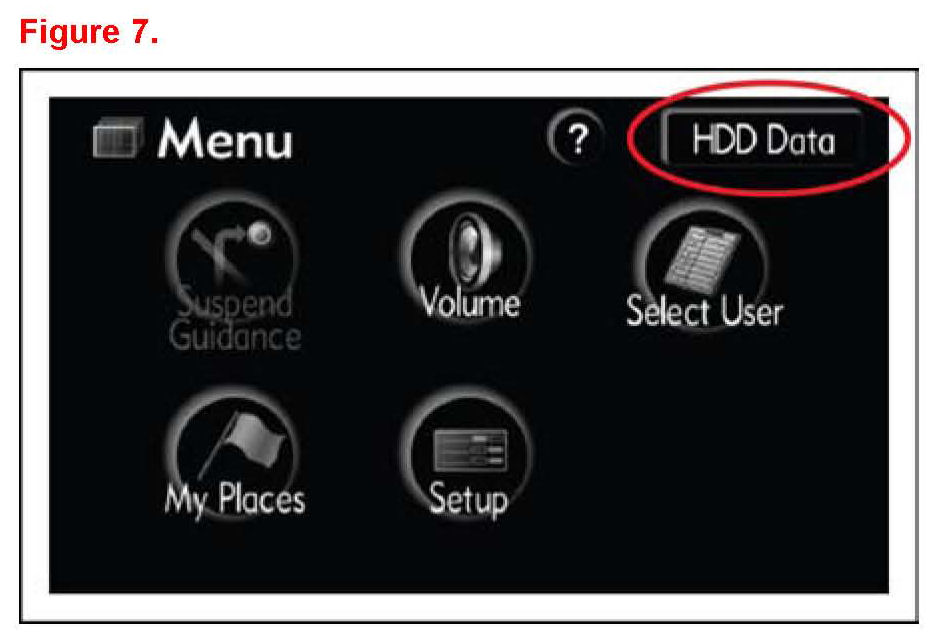Tap the greyed Suspend Guidance route icon
Image resolution: width=941 pixels, height=641 pixels.
coord(231,252)
